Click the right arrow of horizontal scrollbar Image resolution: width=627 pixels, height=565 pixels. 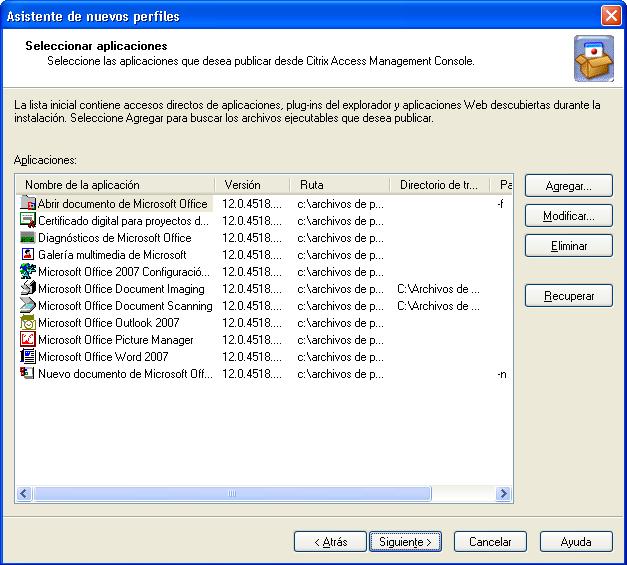(503, 493)
